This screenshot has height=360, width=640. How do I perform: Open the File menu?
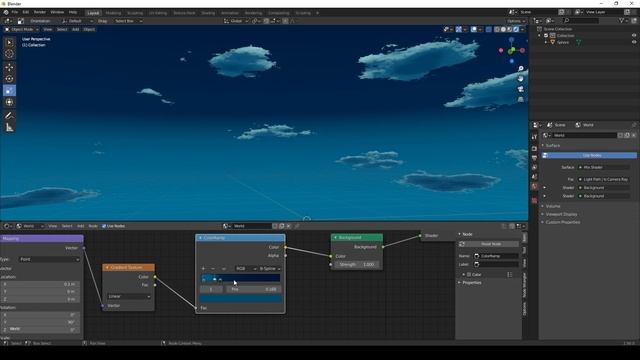point(15,12)
